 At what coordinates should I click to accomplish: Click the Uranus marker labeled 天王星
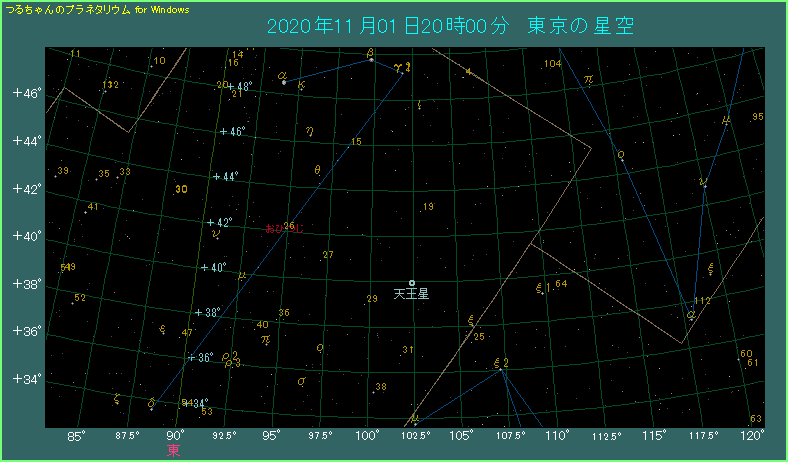coord(412,283)
